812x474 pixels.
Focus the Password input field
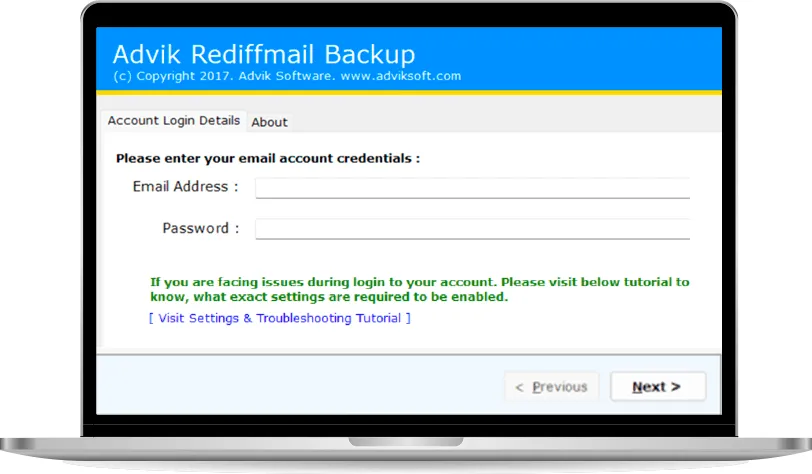[x=472, y=229]
